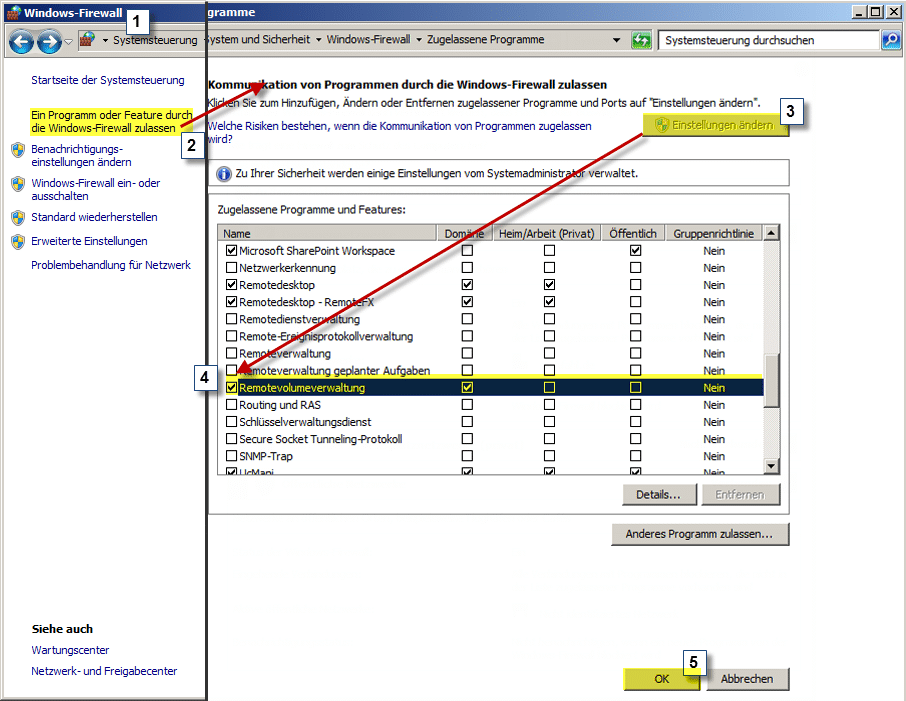Viewport: 906px width, 701px height.
Task: Open the address bar history dropdown
Action: [x=617, y=40]
